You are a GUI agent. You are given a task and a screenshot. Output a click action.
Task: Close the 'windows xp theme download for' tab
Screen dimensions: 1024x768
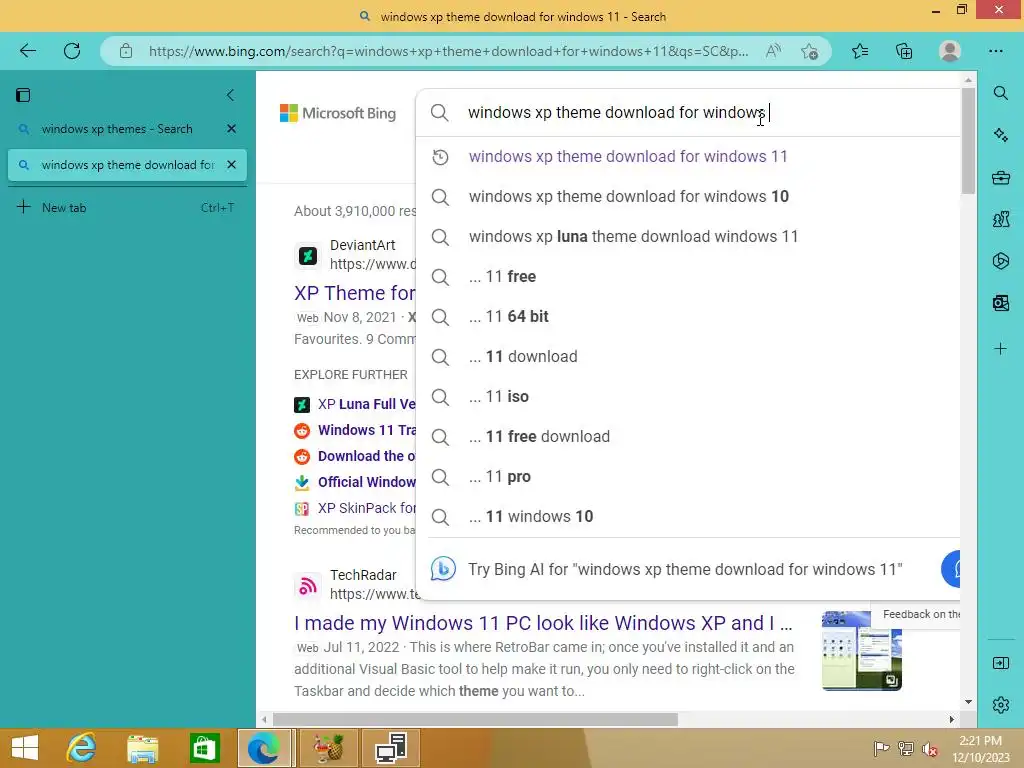[x=231, y=165]
